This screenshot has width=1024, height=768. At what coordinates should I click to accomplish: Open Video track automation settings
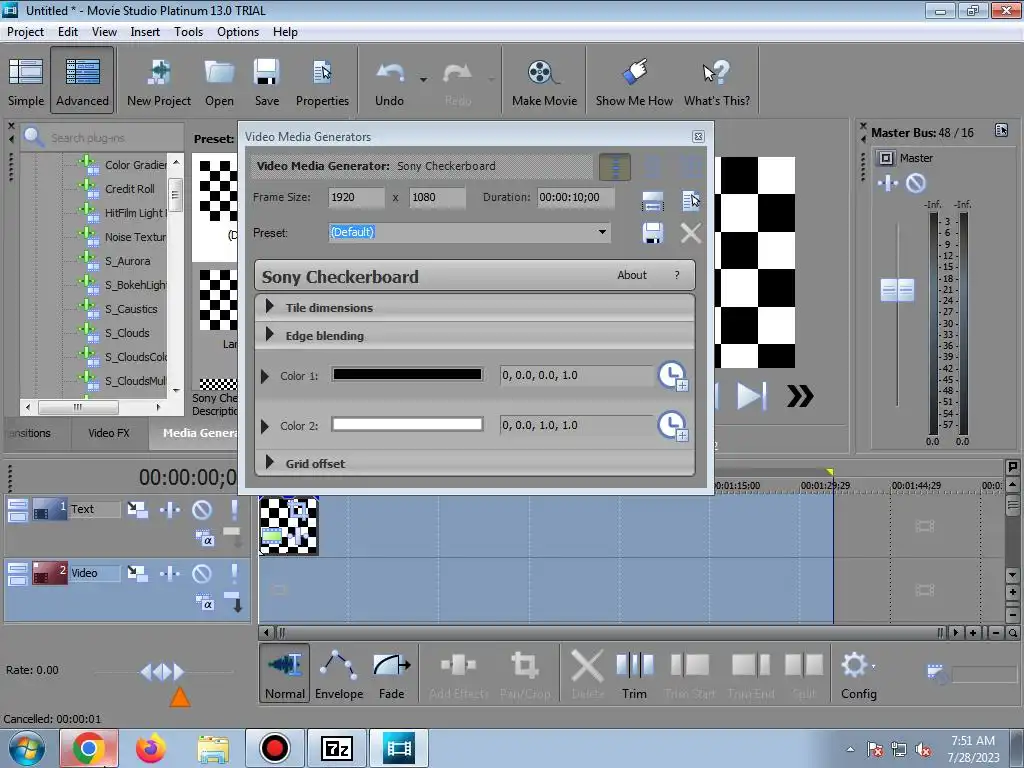[170, 574]
